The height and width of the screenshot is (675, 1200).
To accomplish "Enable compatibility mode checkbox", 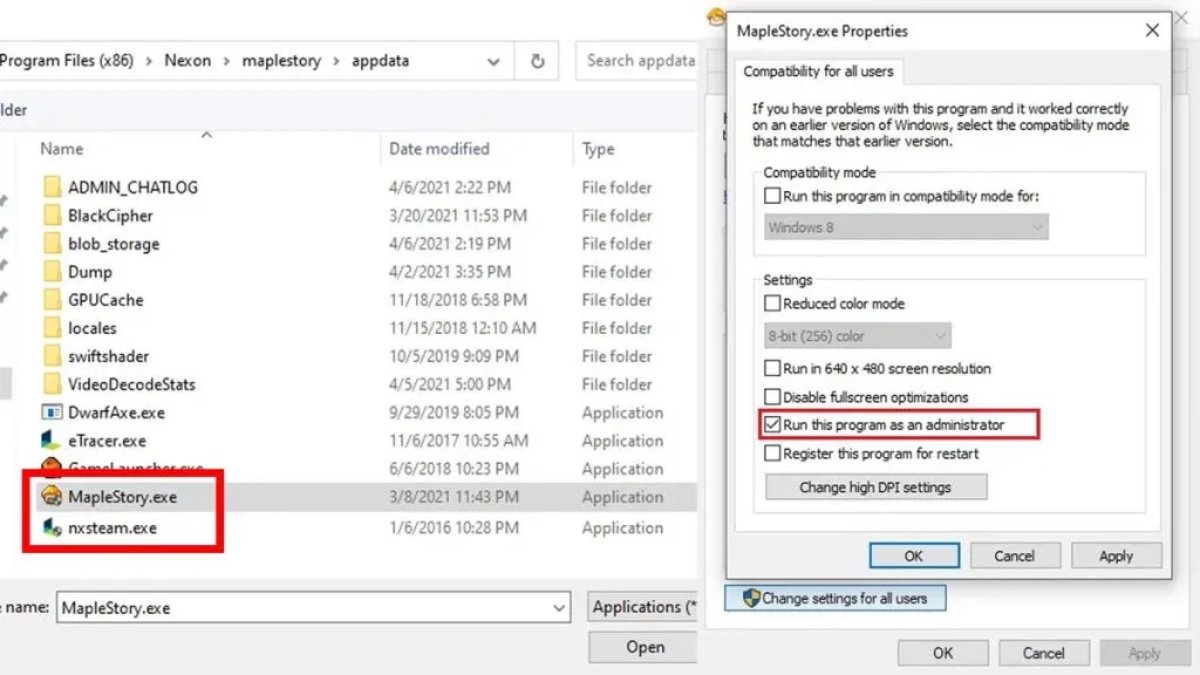I will [772, 196].
